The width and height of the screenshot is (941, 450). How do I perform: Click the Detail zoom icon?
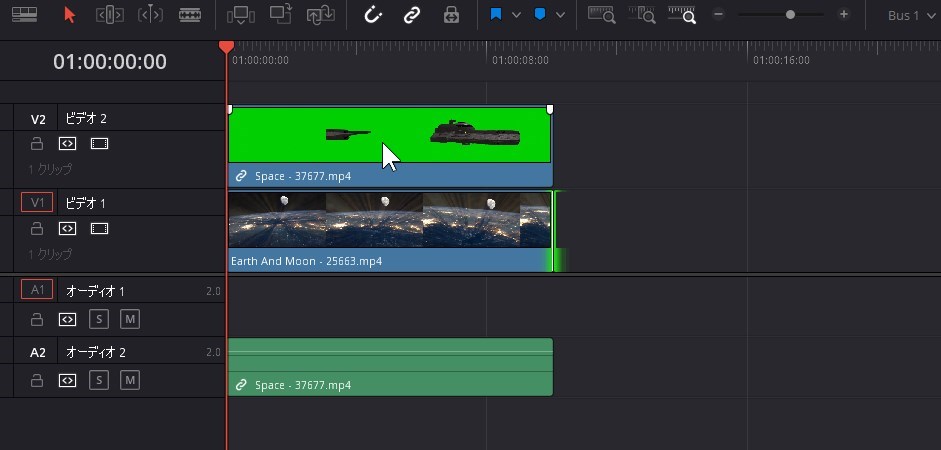[642, 14]
